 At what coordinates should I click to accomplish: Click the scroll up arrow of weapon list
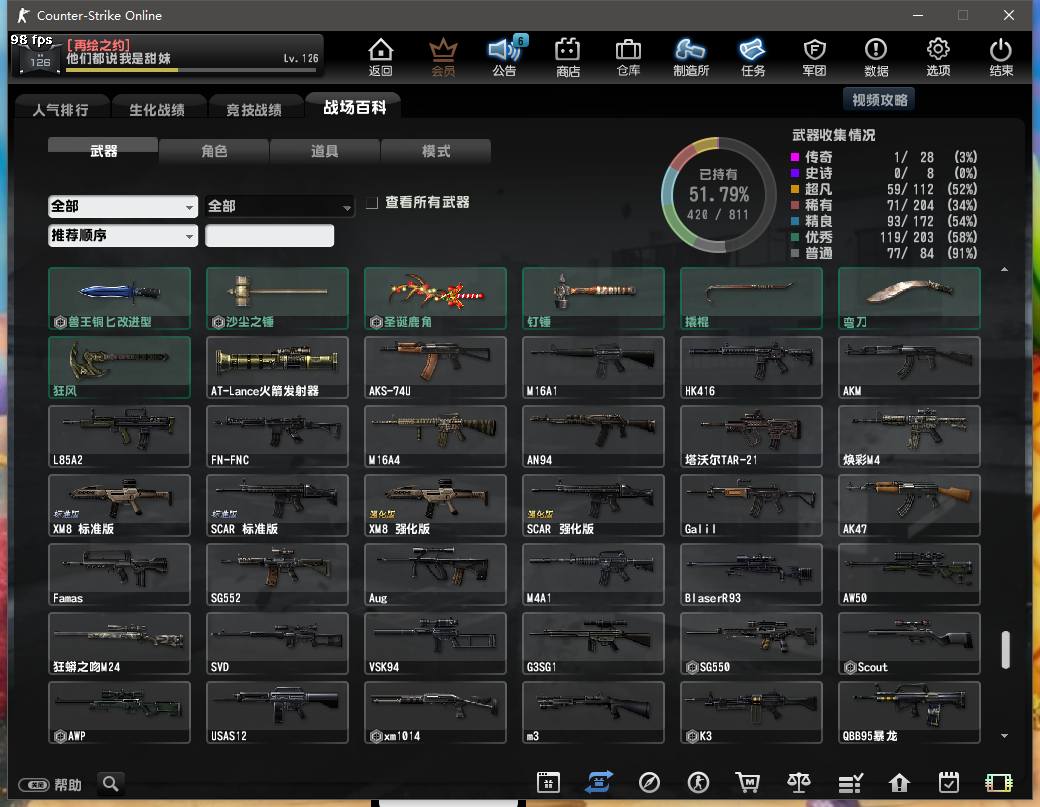tap(1005, 269)
